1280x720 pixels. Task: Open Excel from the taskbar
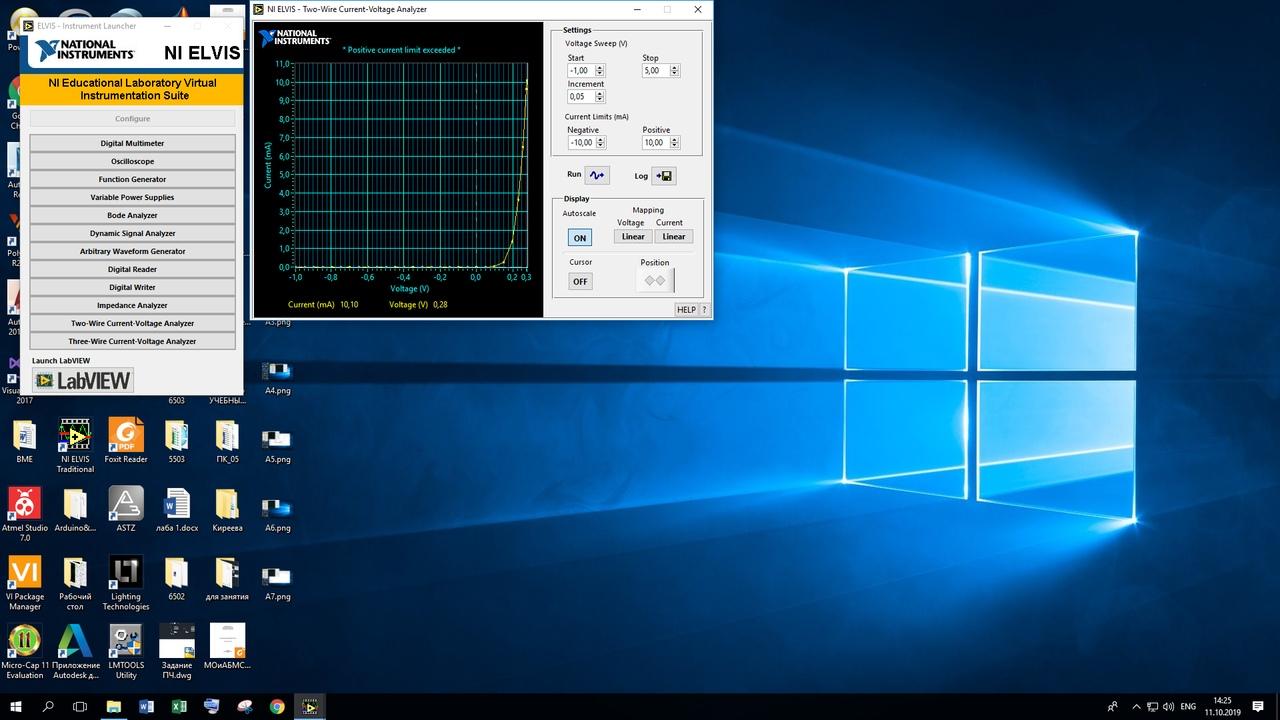(179, 706)
